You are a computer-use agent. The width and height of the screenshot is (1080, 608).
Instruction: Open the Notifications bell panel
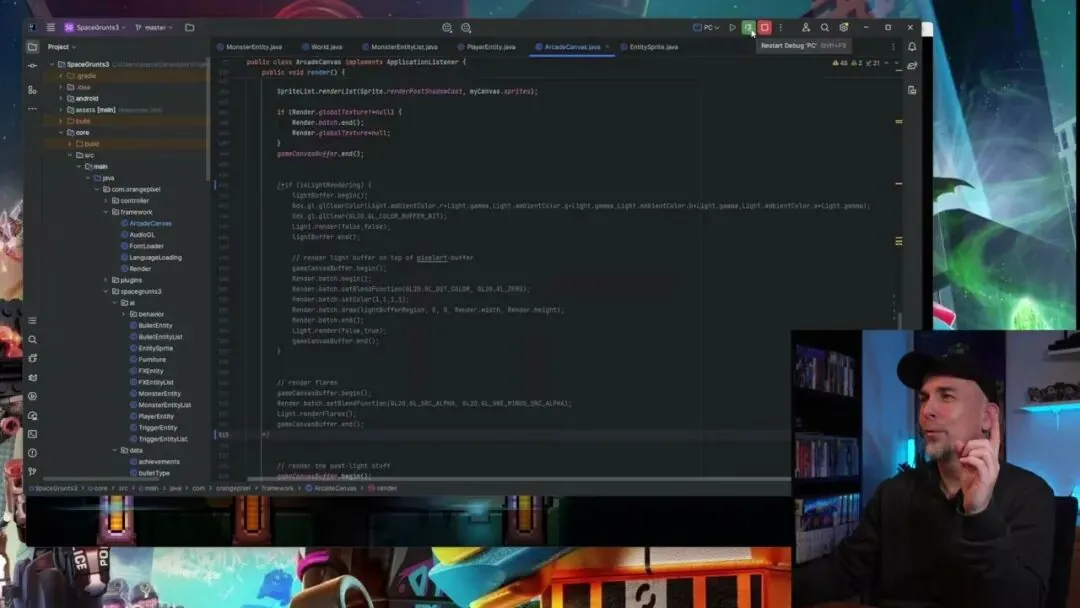[x=912, y=47]
